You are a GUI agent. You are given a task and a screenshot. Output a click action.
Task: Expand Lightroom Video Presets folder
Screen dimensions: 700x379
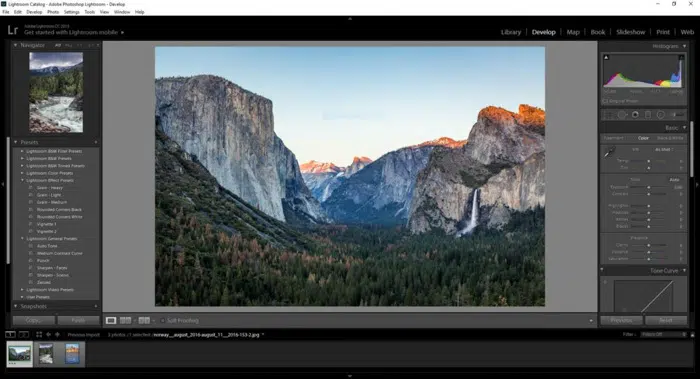22,290
